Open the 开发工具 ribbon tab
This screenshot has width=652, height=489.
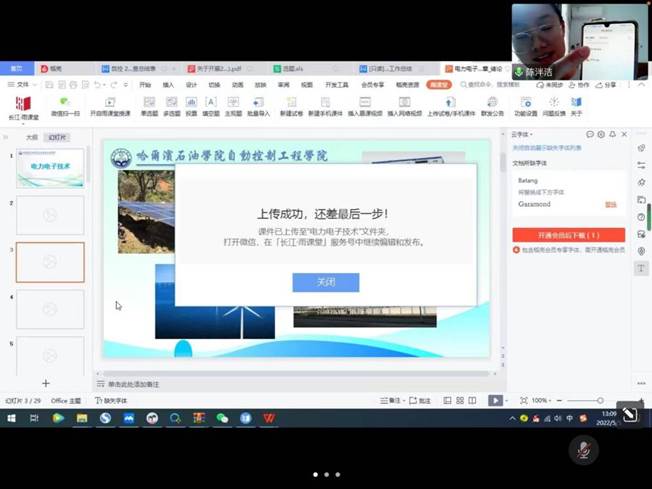pos(336,85)
